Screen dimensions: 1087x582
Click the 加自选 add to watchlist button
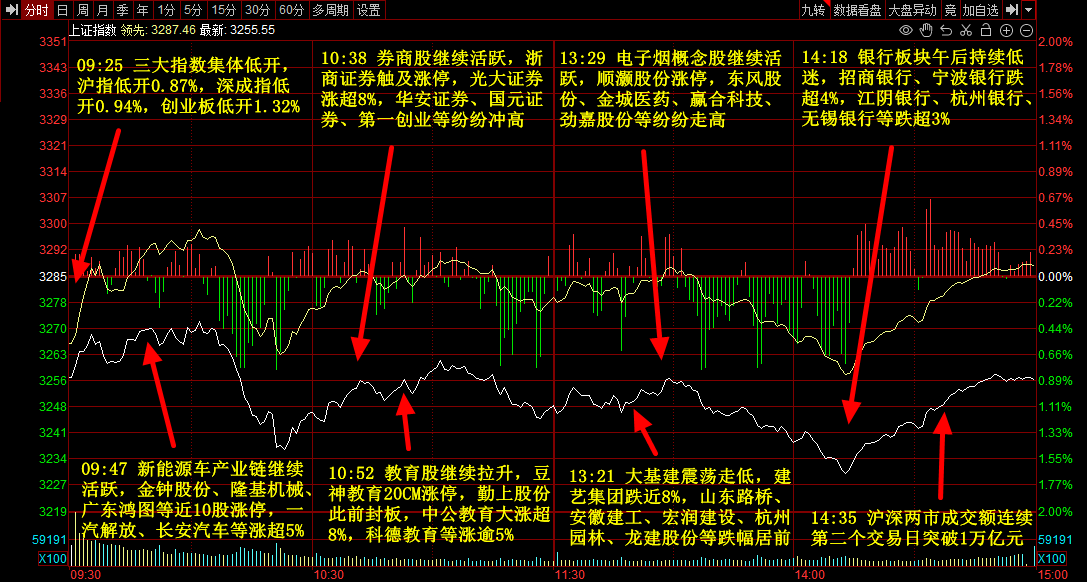point(981,10)
